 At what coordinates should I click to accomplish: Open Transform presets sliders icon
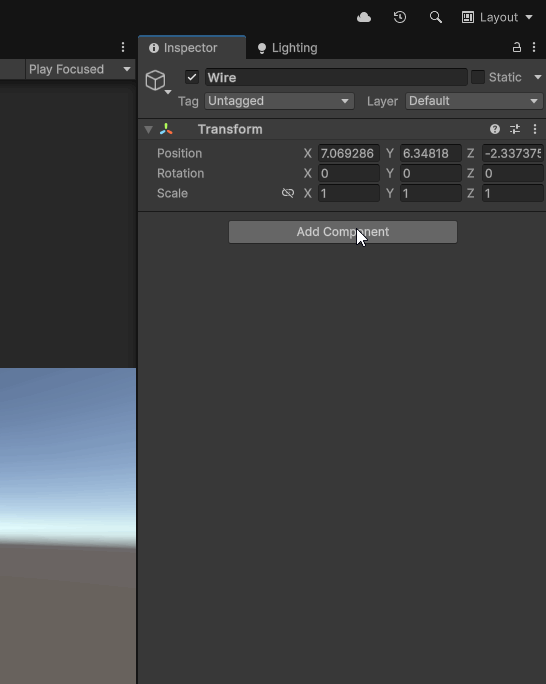[515, 129]
